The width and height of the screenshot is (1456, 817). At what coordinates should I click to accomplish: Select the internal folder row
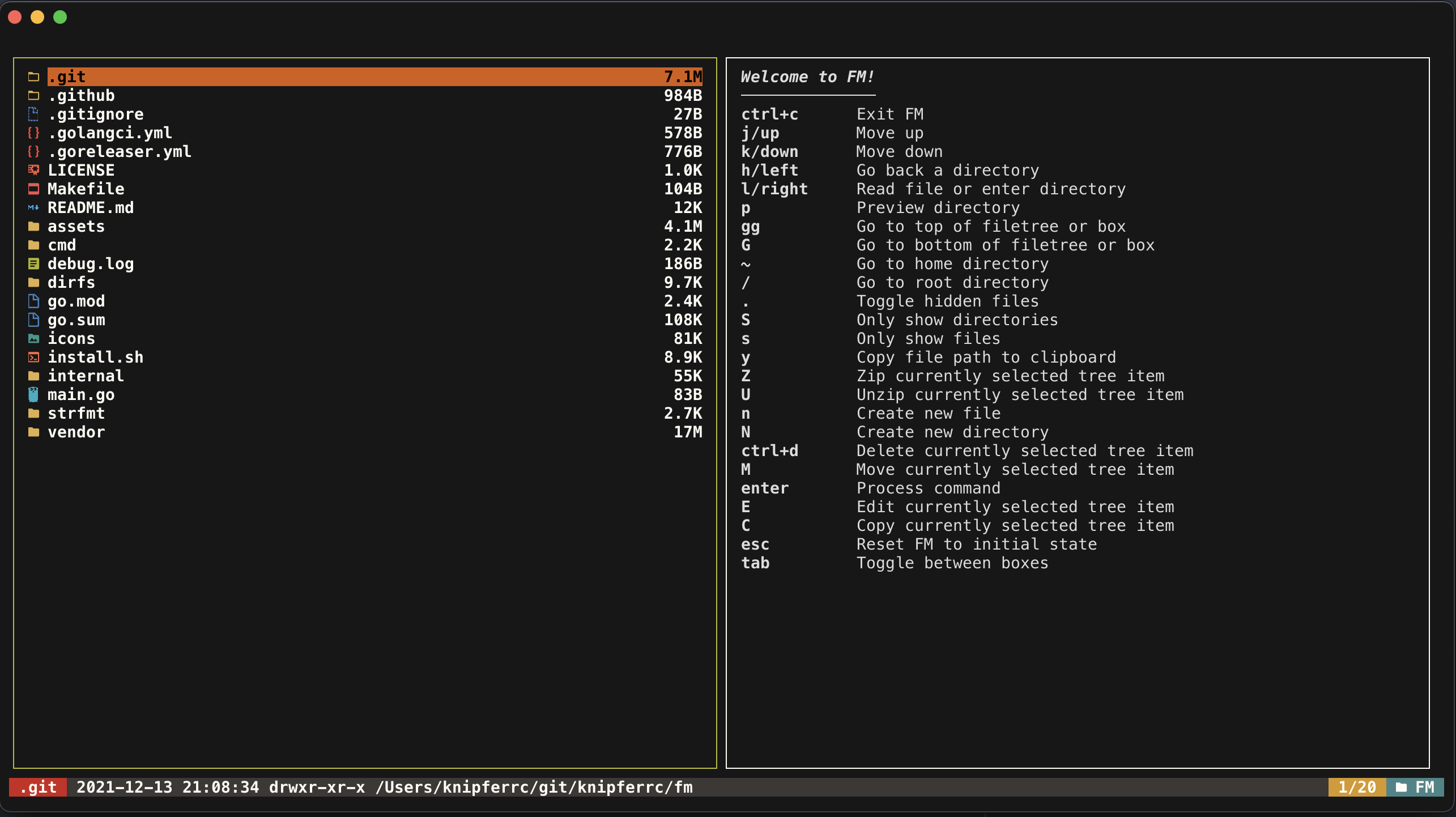tap(86, 376)
